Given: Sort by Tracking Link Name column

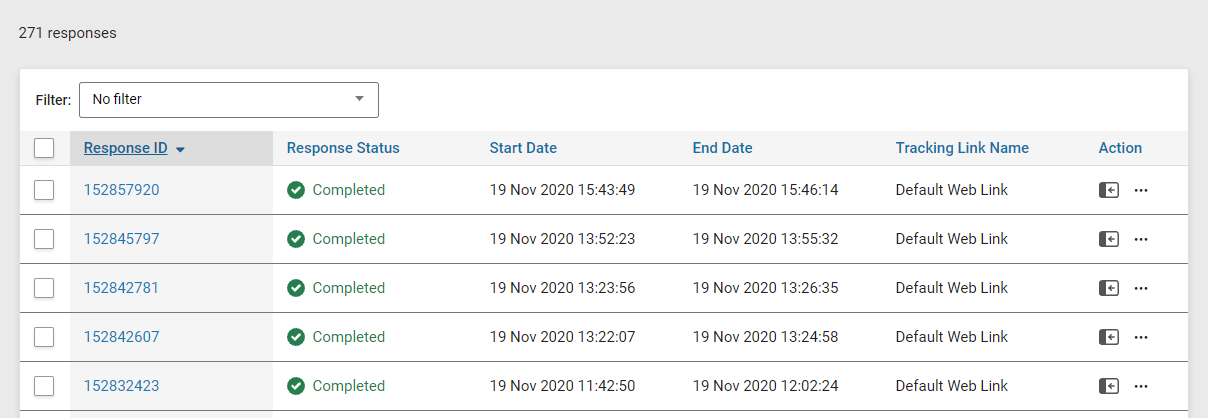Looking at the screenshot, I should (962, 148).
